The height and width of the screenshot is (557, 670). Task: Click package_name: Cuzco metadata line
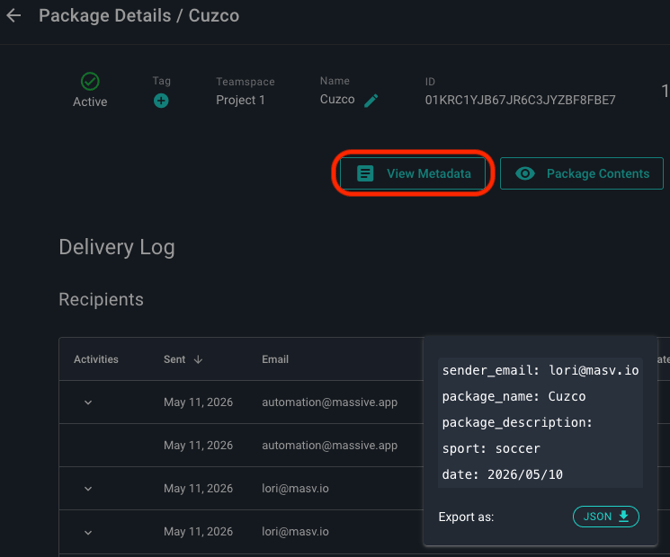click(x=514, y=397)
